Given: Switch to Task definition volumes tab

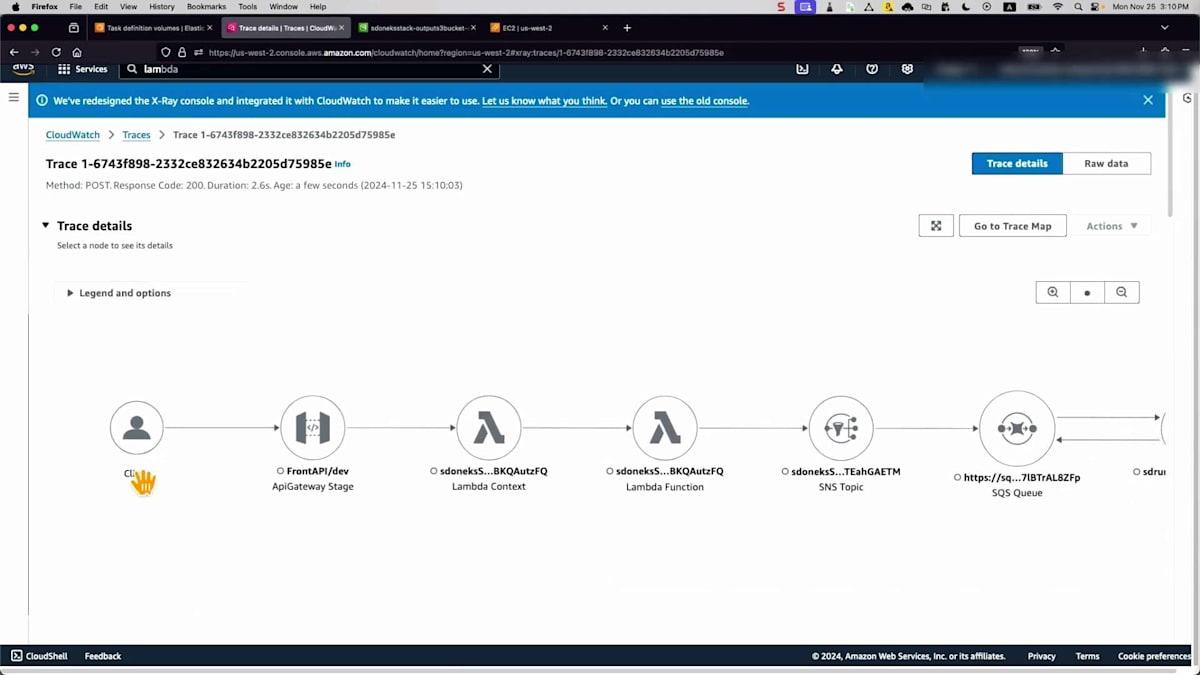Looking at the screenshot, I should click(x=152, y=28).
